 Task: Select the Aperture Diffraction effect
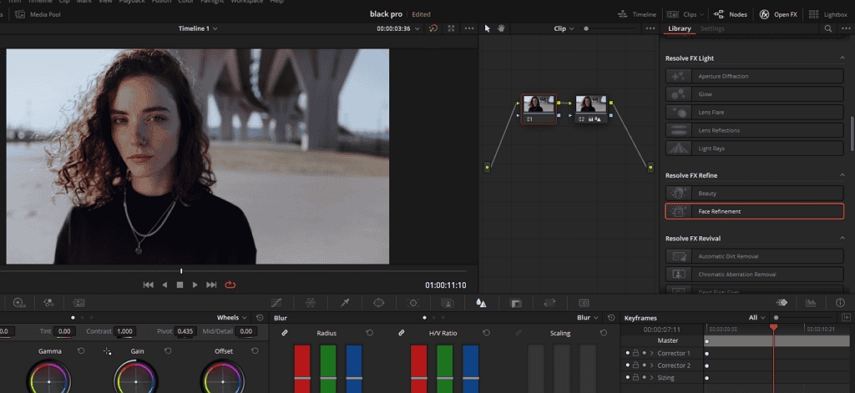tap(754, 76)
